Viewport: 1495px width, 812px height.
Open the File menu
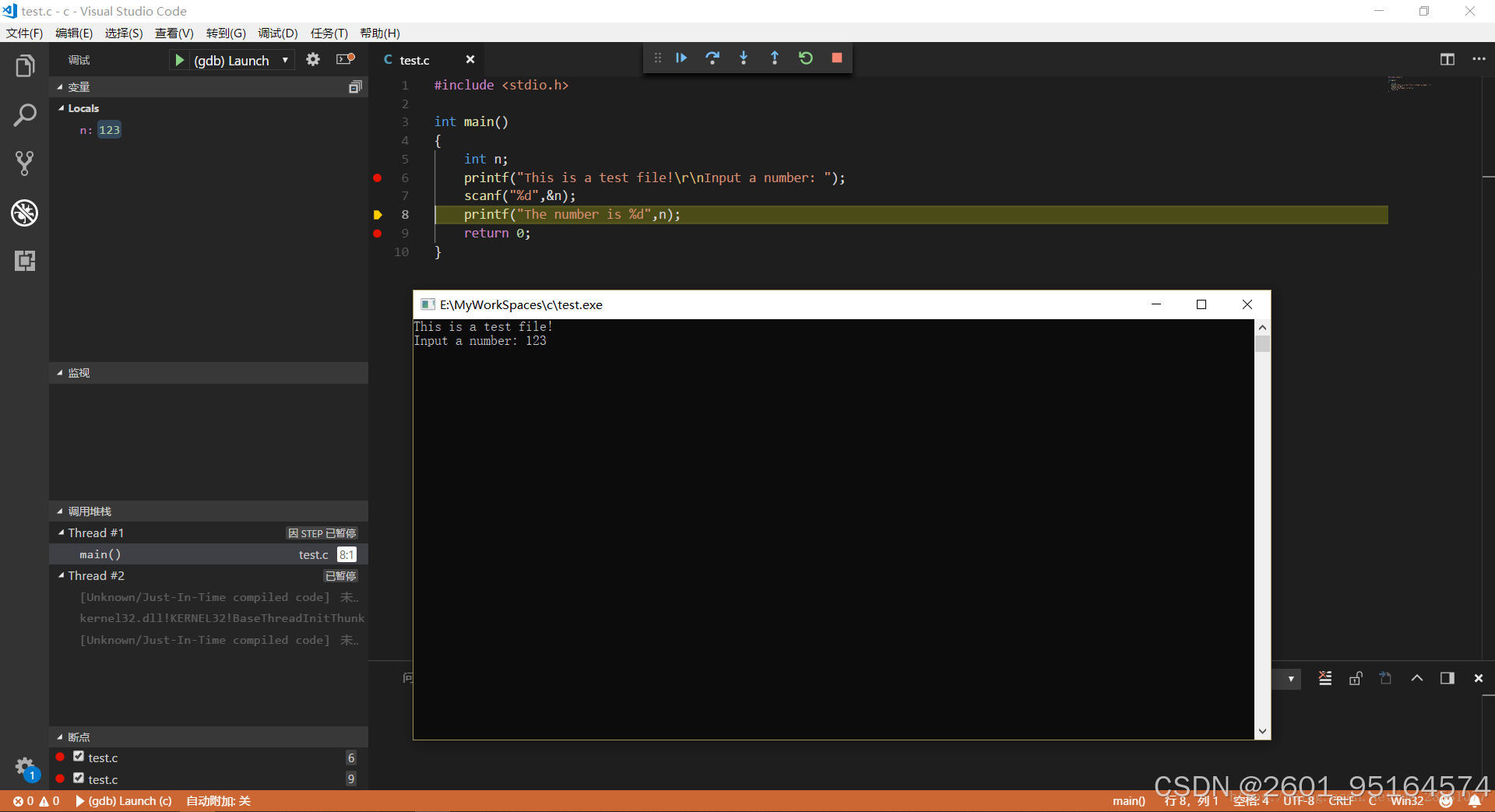tap(24, 33)
